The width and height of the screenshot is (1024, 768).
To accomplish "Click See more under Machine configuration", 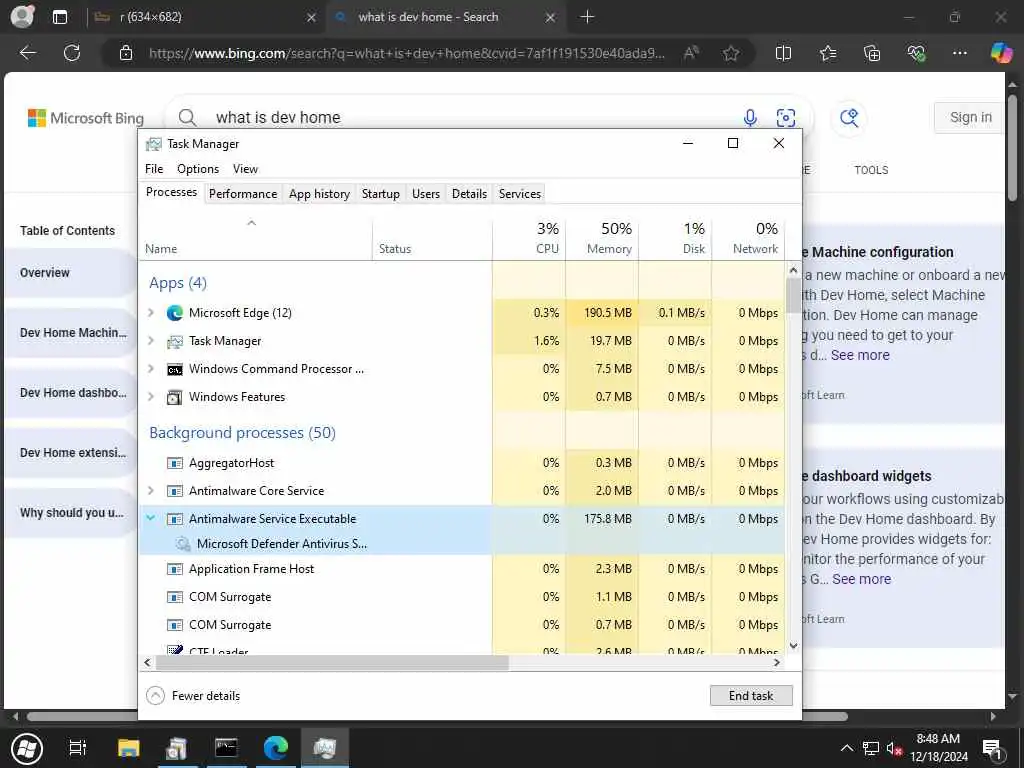I will coord(860,355).
